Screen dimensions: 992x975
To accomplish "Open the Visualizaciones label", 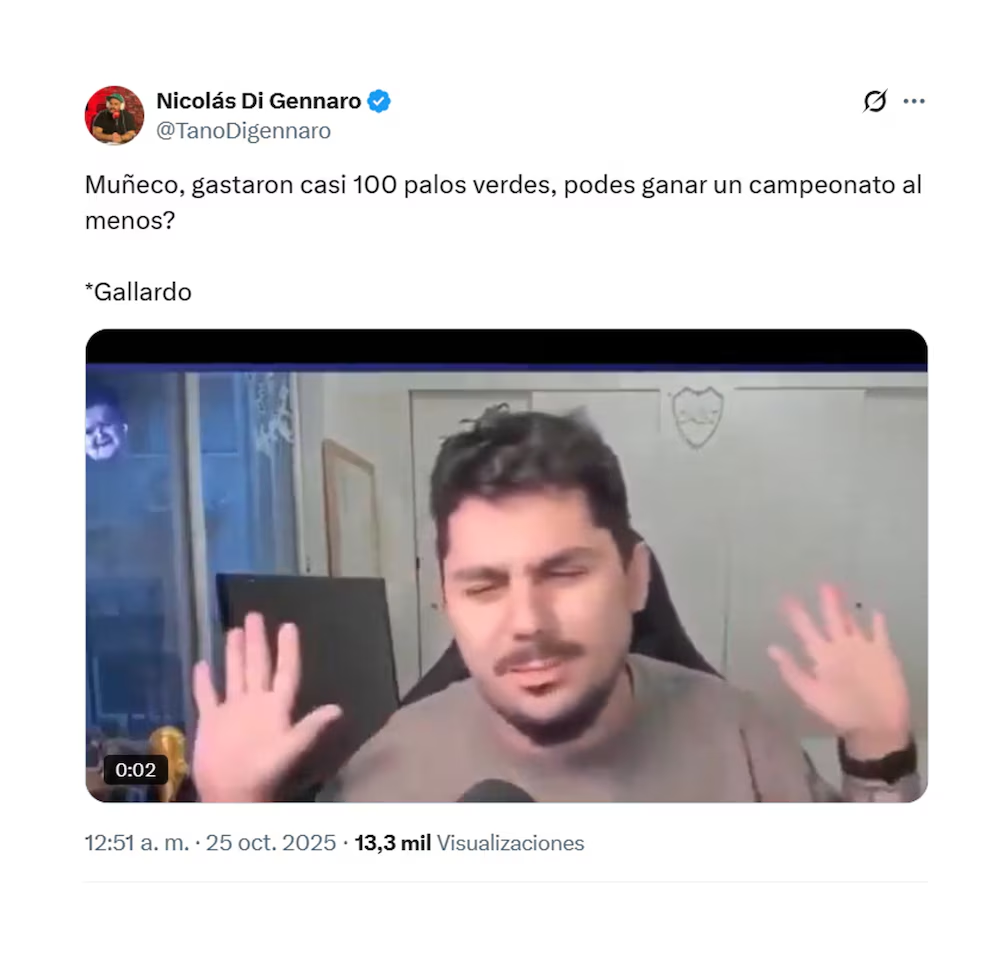I will coord(510,843).
